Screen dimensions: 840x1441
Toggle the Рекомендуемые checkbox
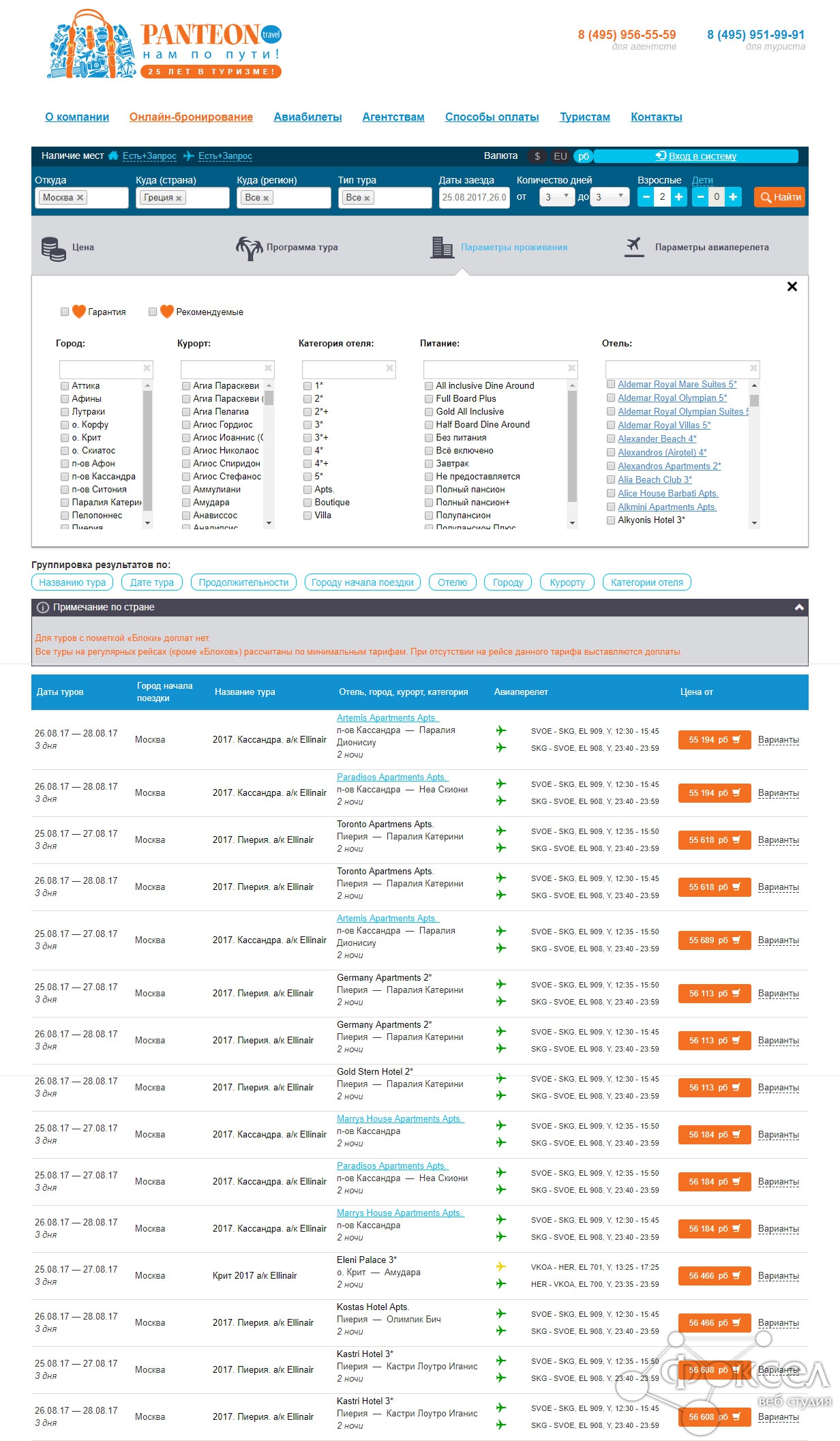click(153, 312)
